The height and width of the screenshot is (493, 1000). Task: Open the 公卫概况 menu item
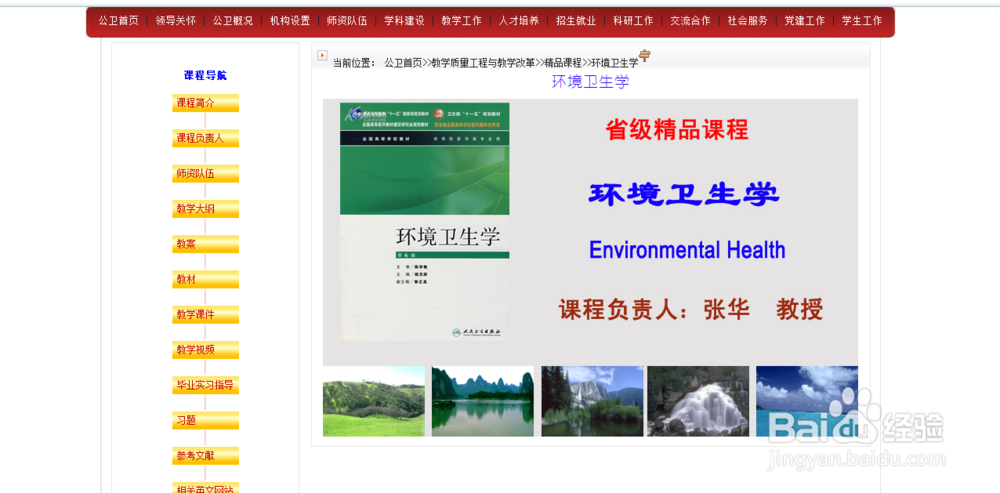(x=233, y=21)
